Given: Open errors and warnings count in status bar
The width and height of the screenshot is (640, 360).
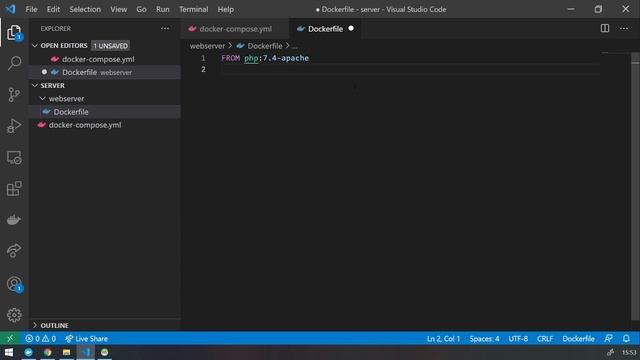Looking at the screenshot, I should pos(40,338).
